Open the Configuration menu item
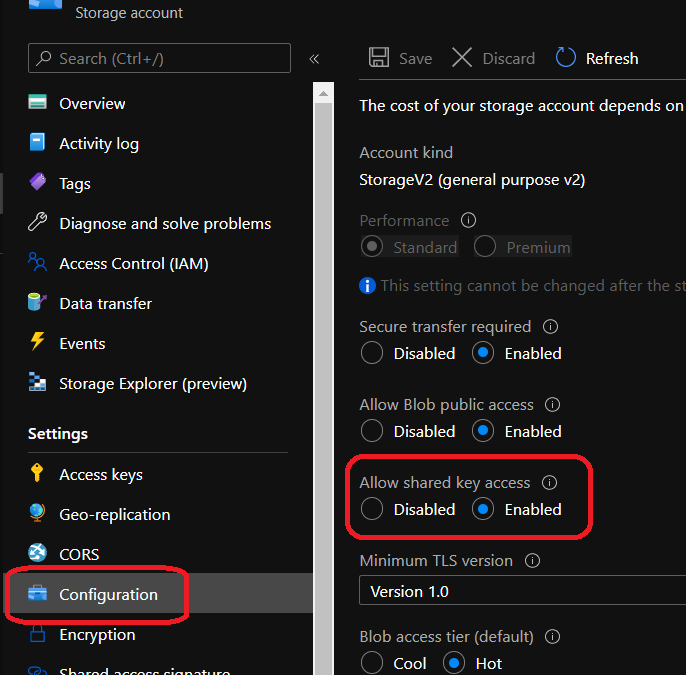Viewport: 686px width, 675px height. (108, 594)
